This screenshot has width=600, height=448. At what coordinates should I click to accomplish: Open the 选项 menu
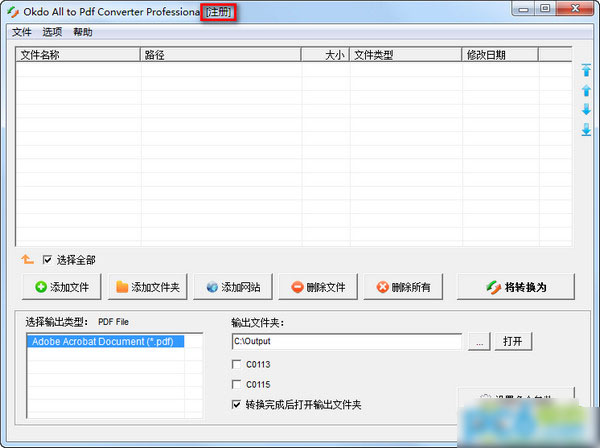click(x=52, y=32)
